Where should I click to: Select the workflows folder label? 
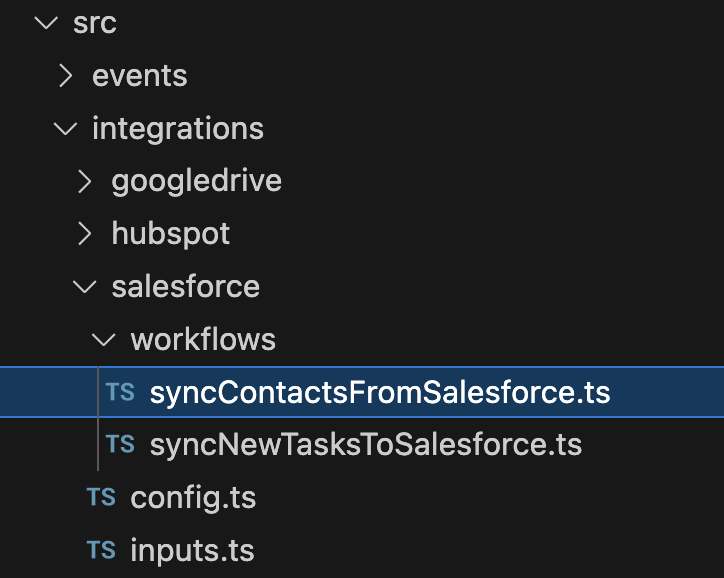pyautogui.click(x=203, y=339)
